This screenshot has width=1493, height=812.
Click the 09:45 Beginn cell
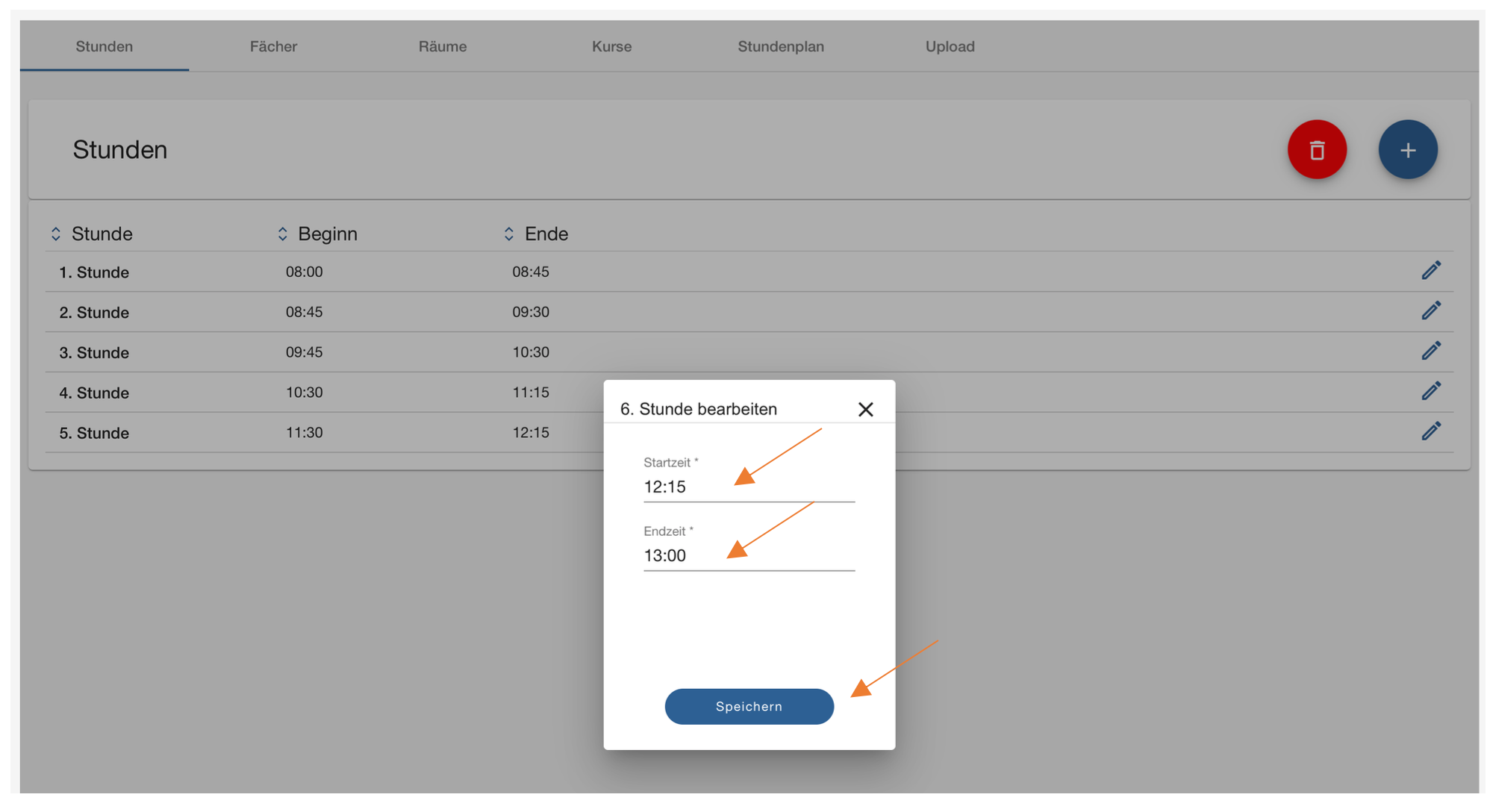pyautogui.click(x=304, y=352)
